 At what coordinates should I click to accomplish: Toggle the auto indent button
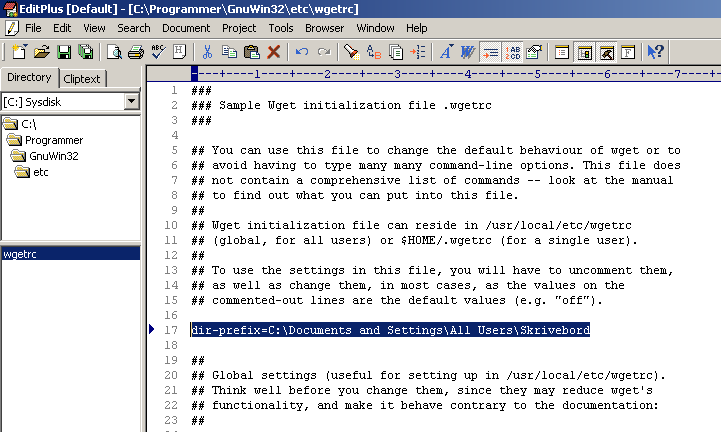click(490, 52)
